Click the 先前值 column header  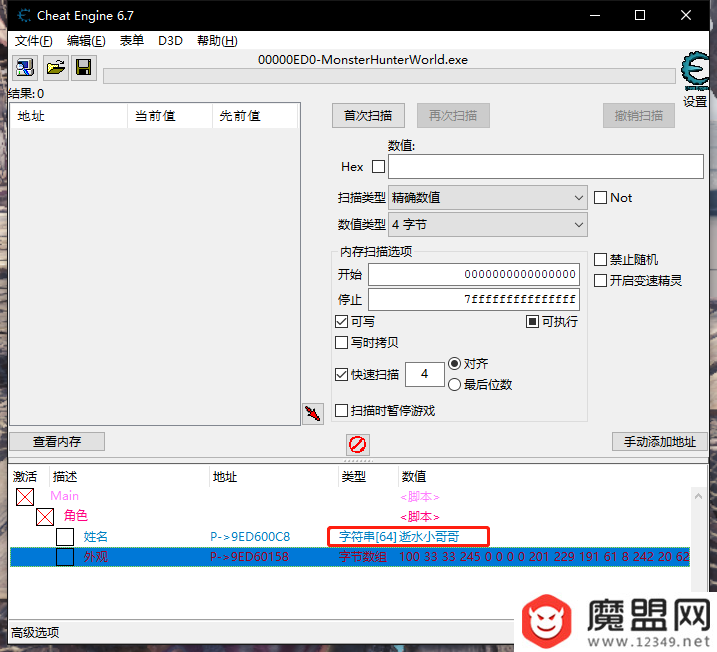pos(255,116)
